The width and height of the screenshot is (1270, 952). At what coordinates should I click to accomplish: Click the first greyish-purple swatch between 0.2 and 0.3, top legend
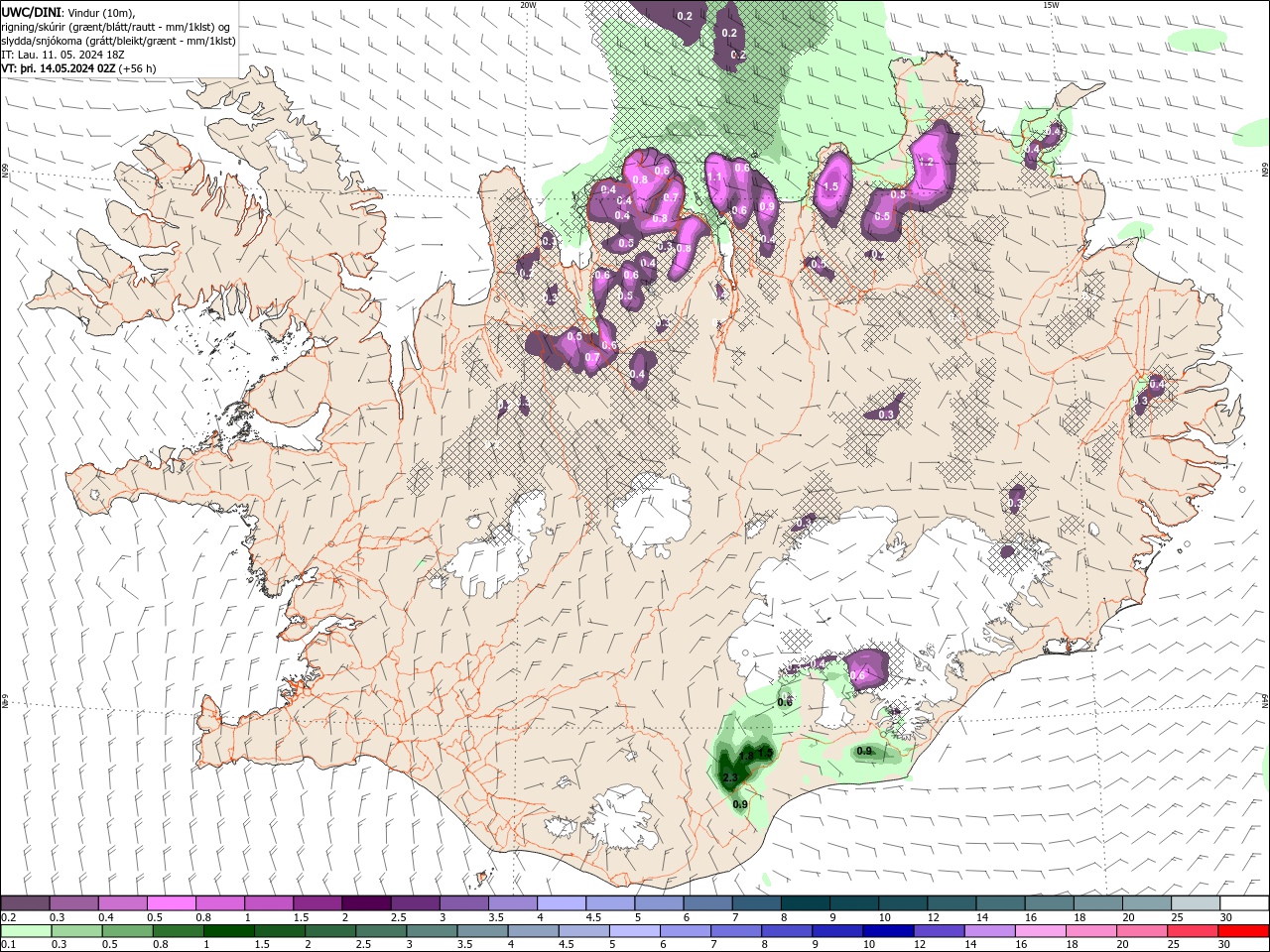point(25,903)
